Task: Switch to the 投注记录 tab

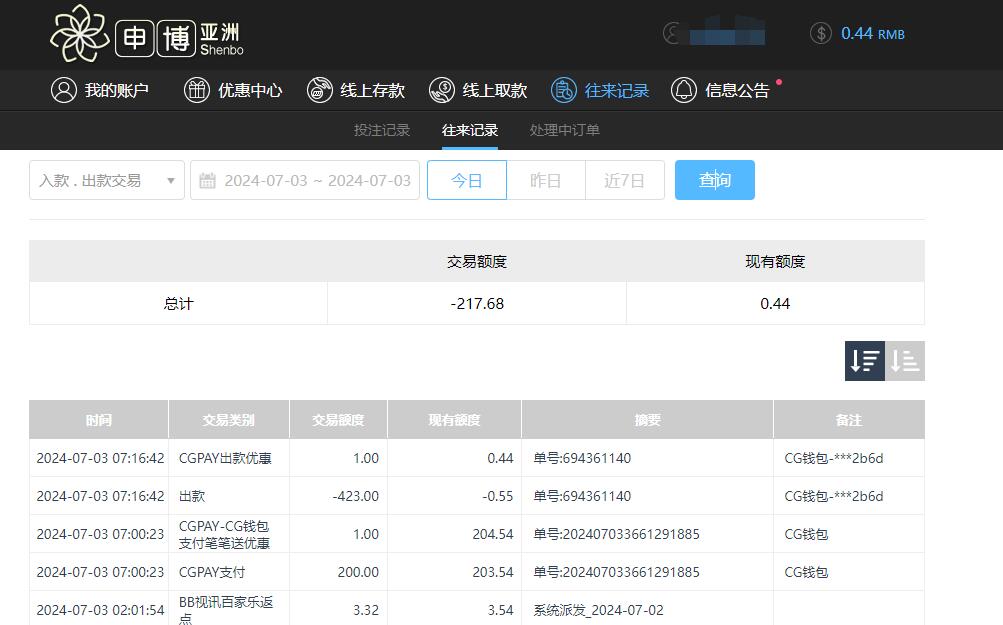Action: pos(382,130)
